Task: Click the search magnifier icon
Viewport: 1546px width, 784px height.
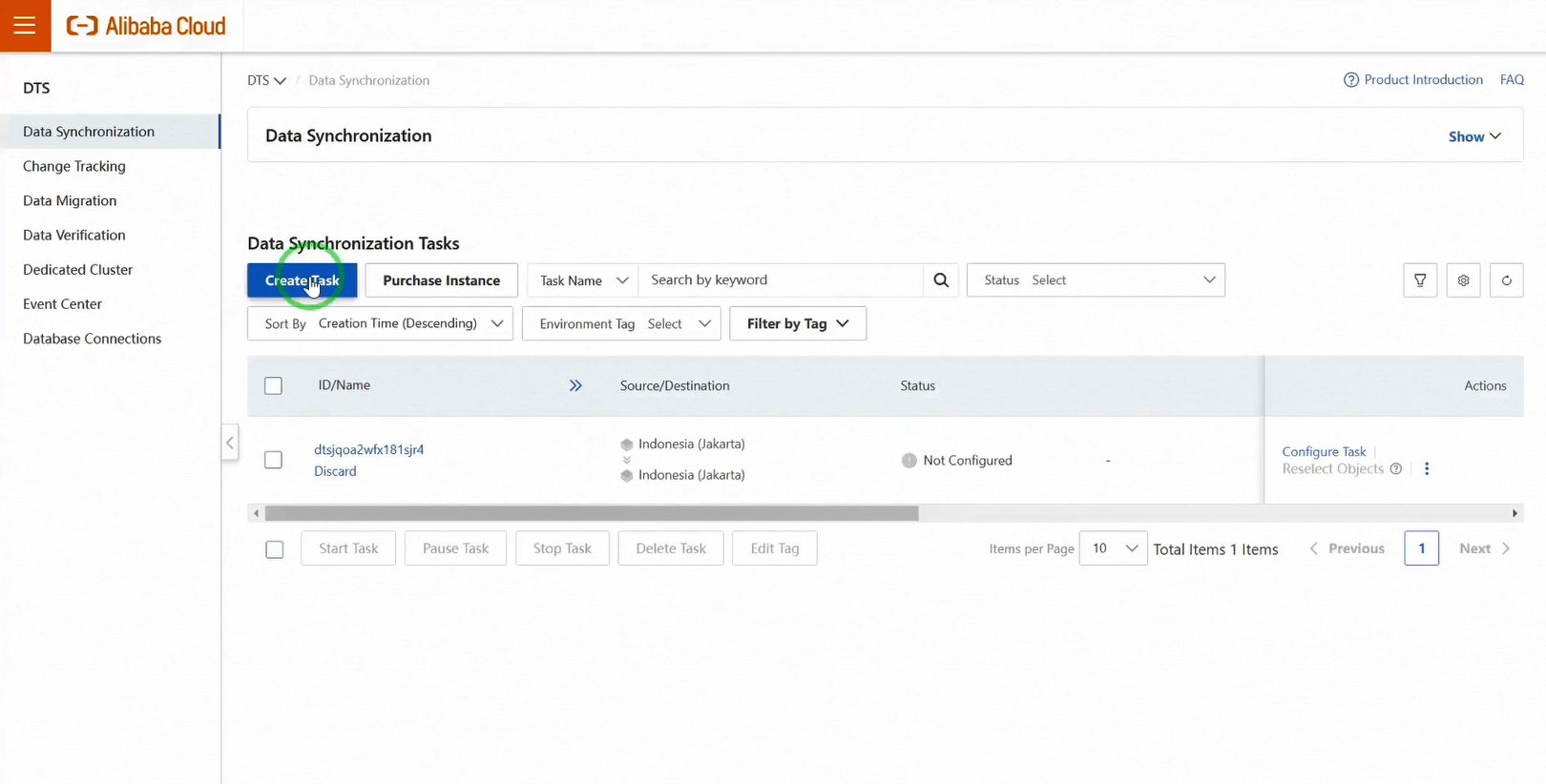Action: (x=941, y=280)
